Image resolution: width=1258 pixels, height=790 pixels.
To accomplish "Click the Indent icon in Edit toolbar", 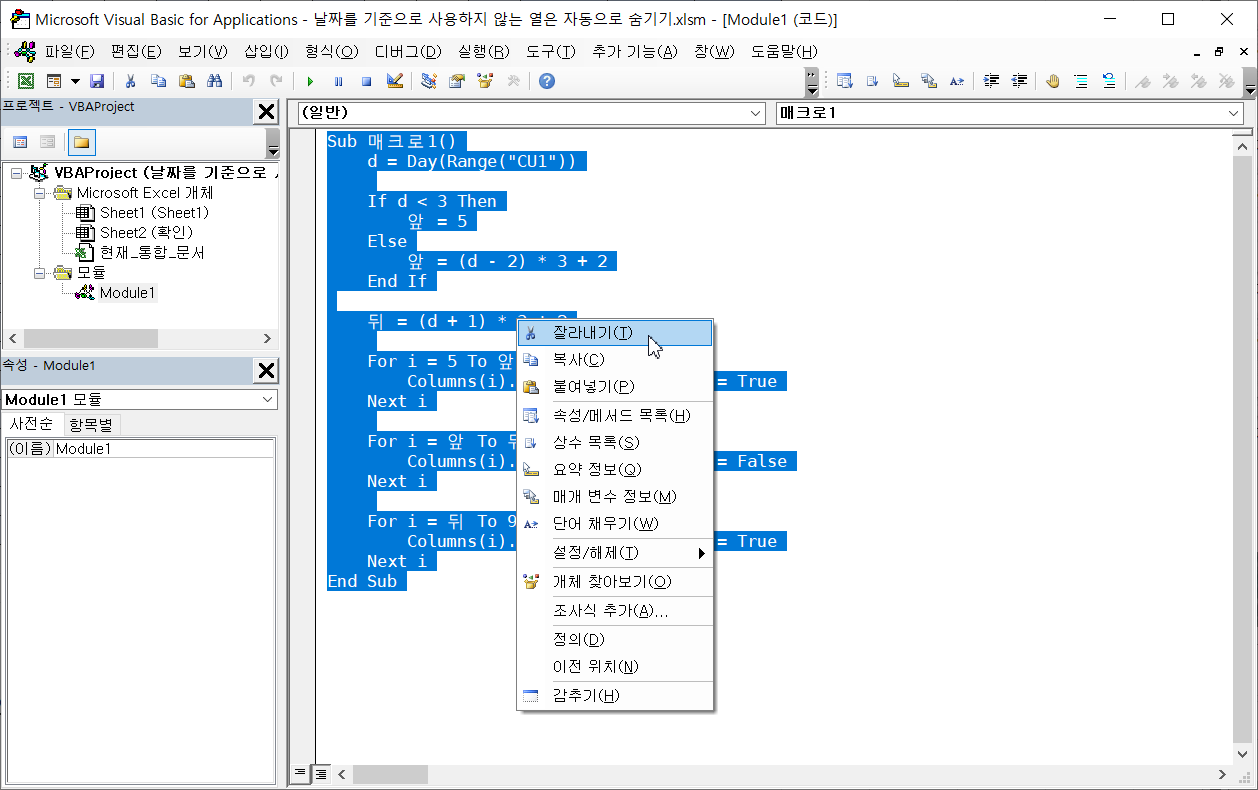I will (x=991, y=81).
